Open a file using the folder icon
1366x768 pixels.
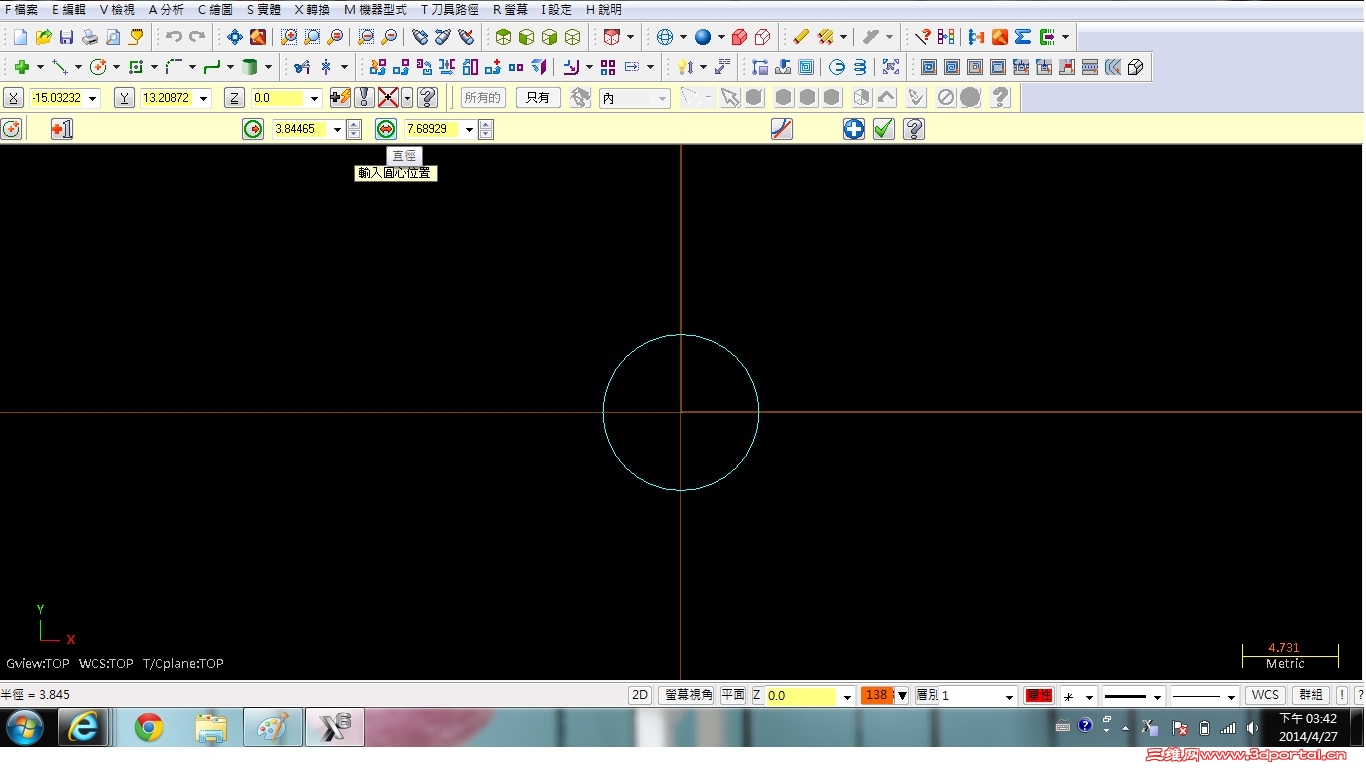[43, 37]
